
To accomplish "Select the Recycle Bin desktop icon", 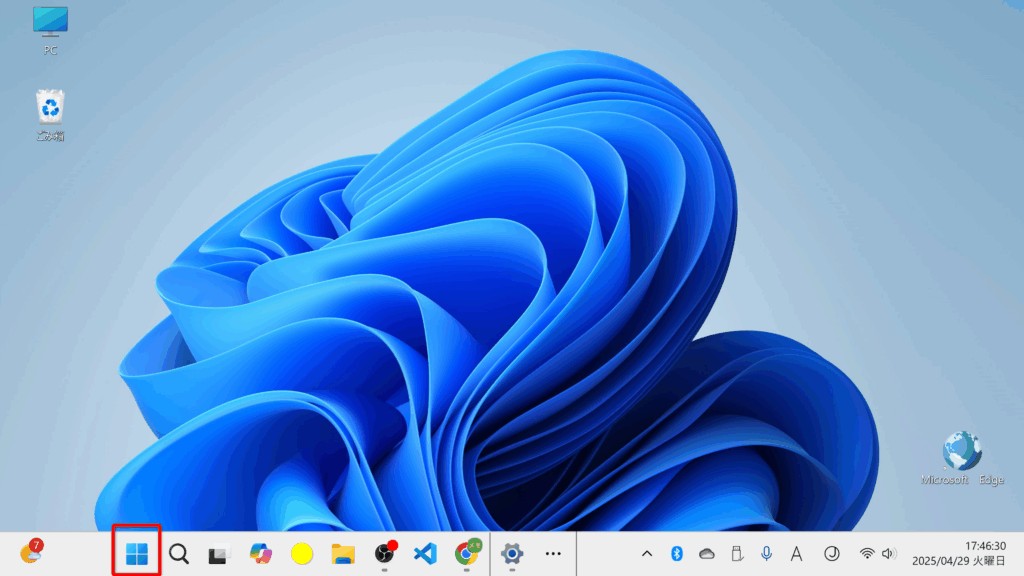I will [x=50, y=116].
